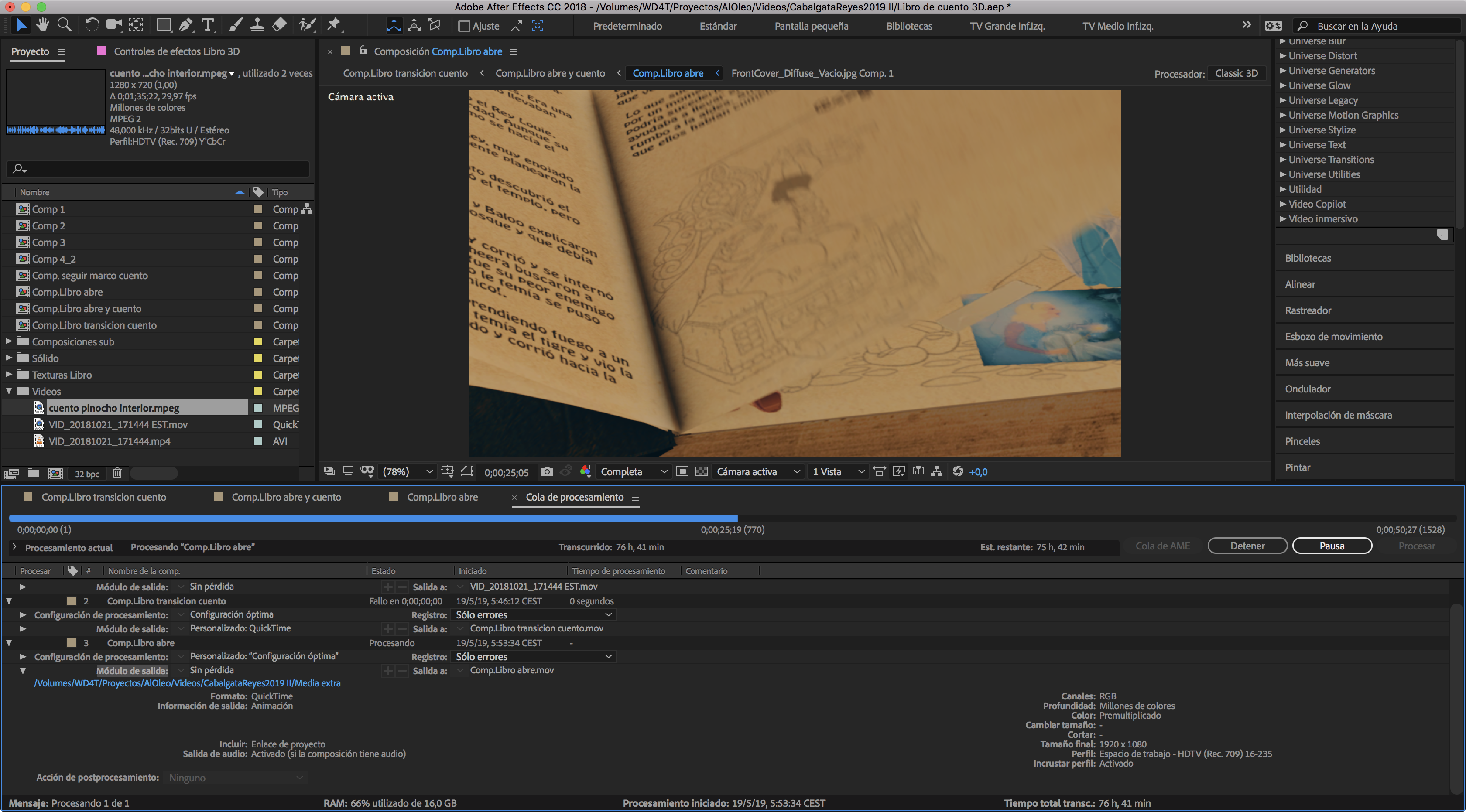Screen dimensions: 1466x812
Task: Select the Zoom magnifier tool
Action: [x=64, y=25]
